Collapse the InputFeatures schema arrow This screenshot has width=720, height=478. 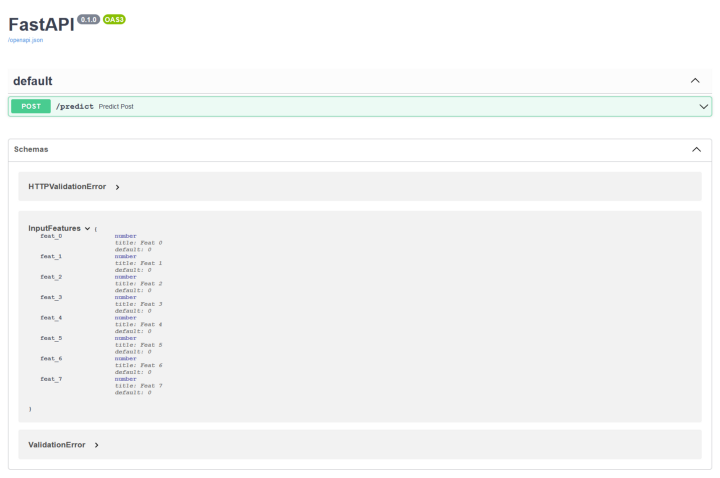coord(87,229)
